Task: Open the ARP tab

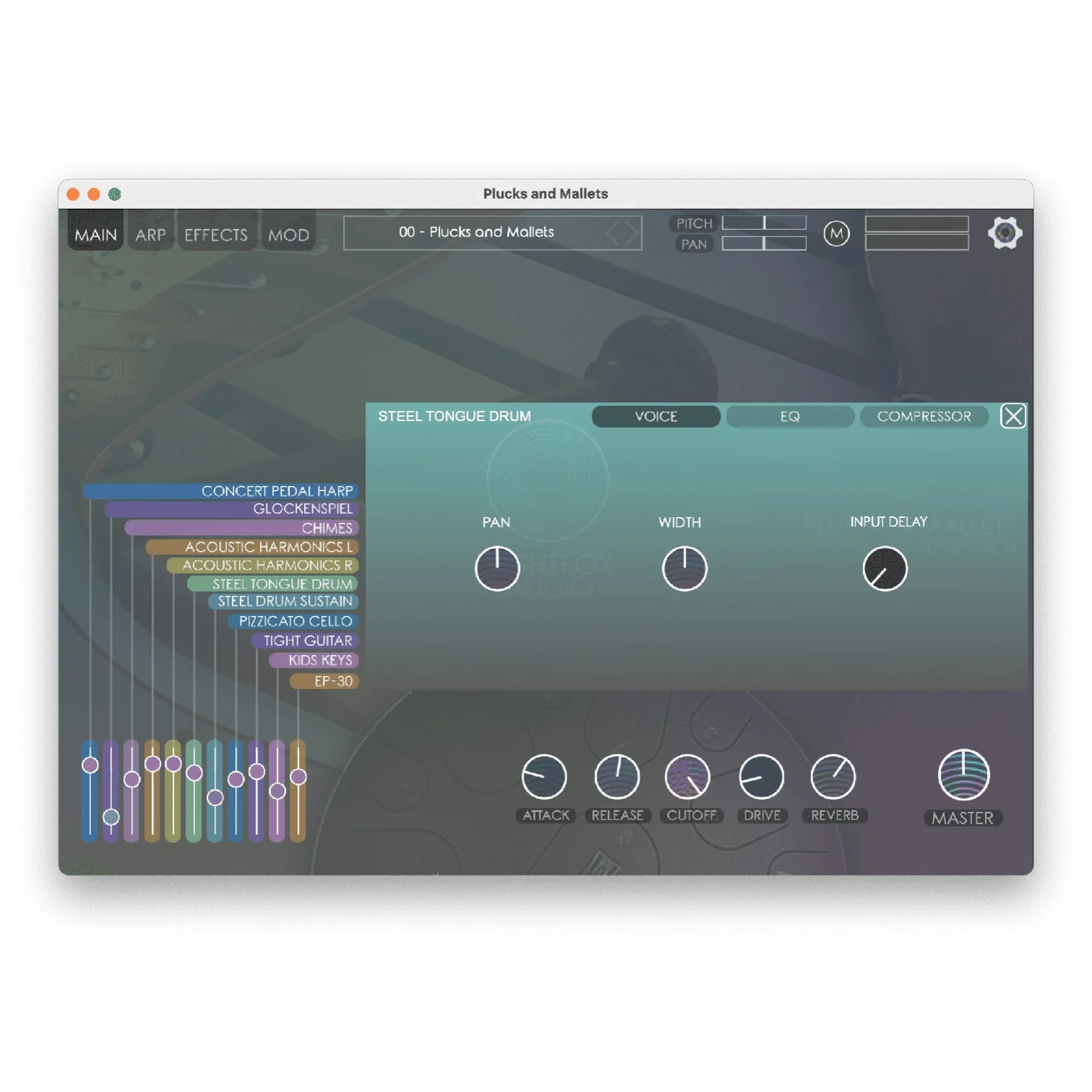Action: coord(150,230)
